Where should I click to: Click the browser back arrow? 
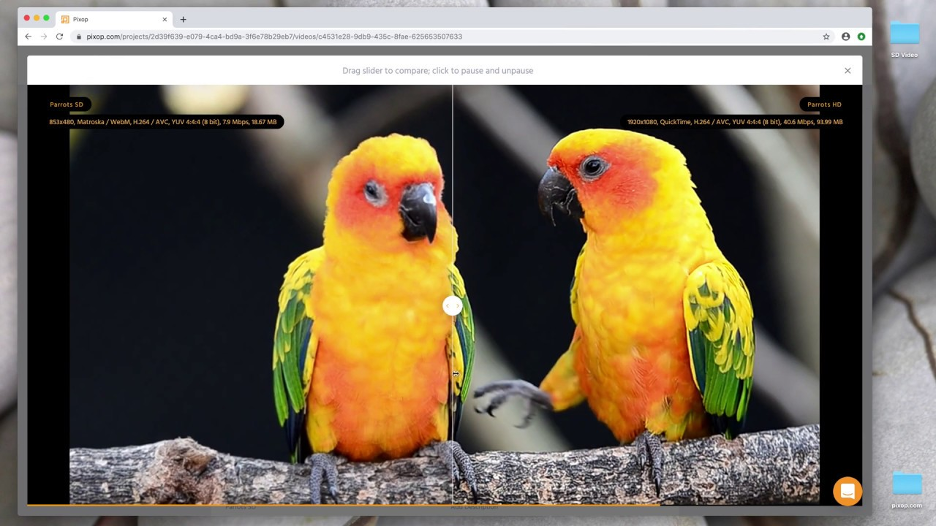[28, 36]
